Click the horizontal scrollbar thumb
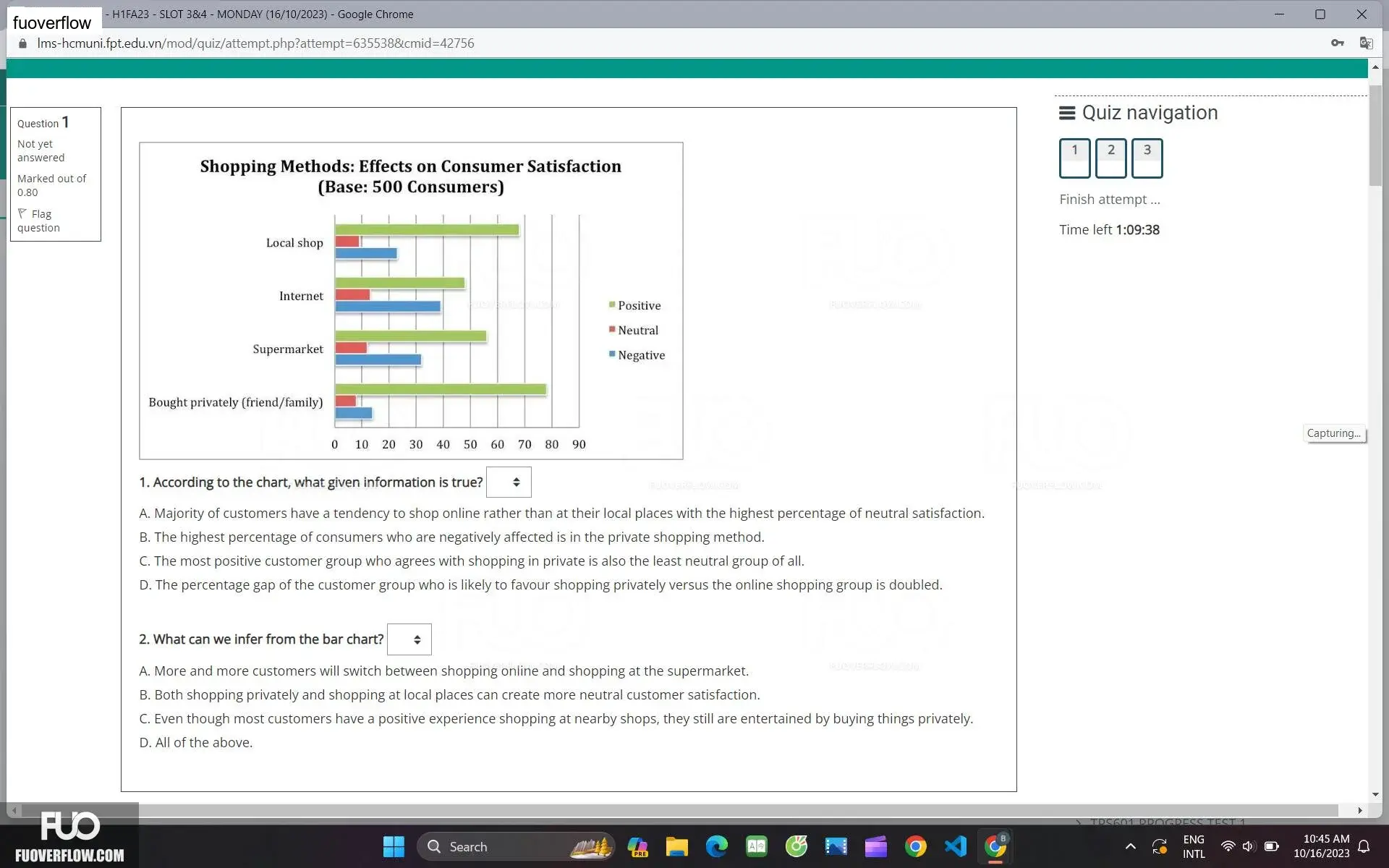Image resolution: width=1389 pixels, height=868 pixels. (680, 810)
